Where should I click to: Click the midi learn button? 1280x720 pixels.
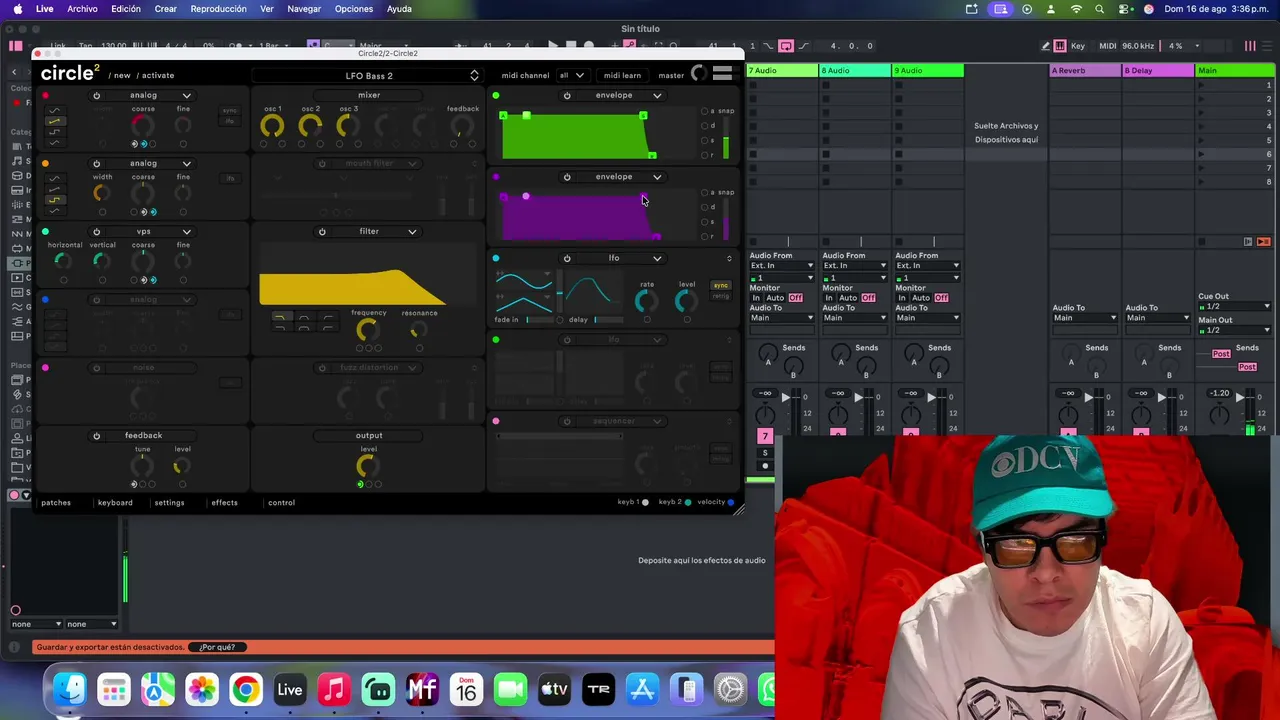pos(622,75)
